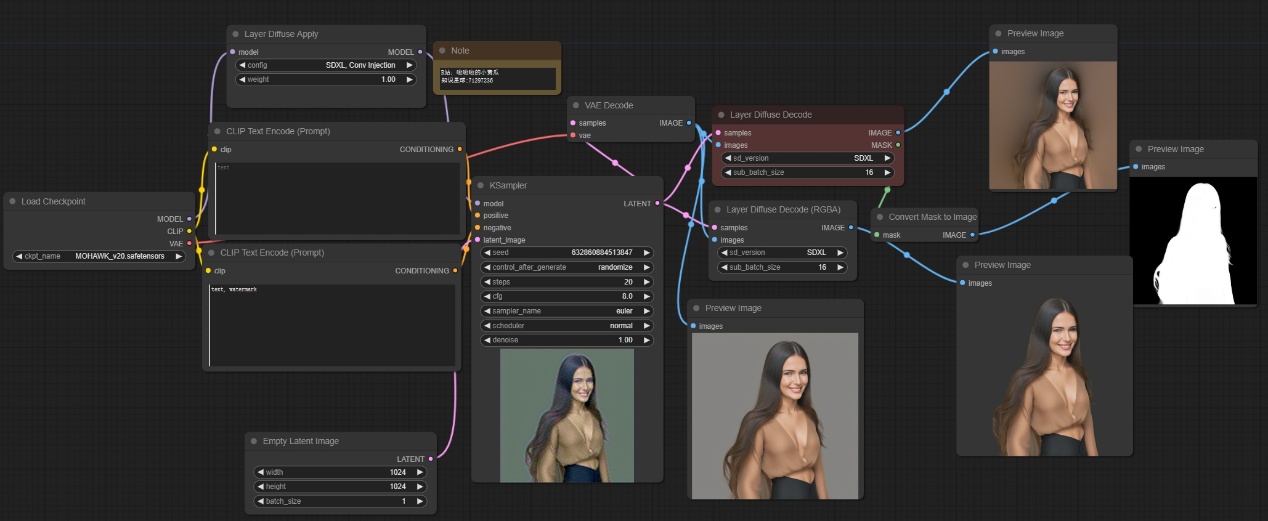Click the KSampler LATENT output port
The image size is (1268, 521).
tap(657, 203)
